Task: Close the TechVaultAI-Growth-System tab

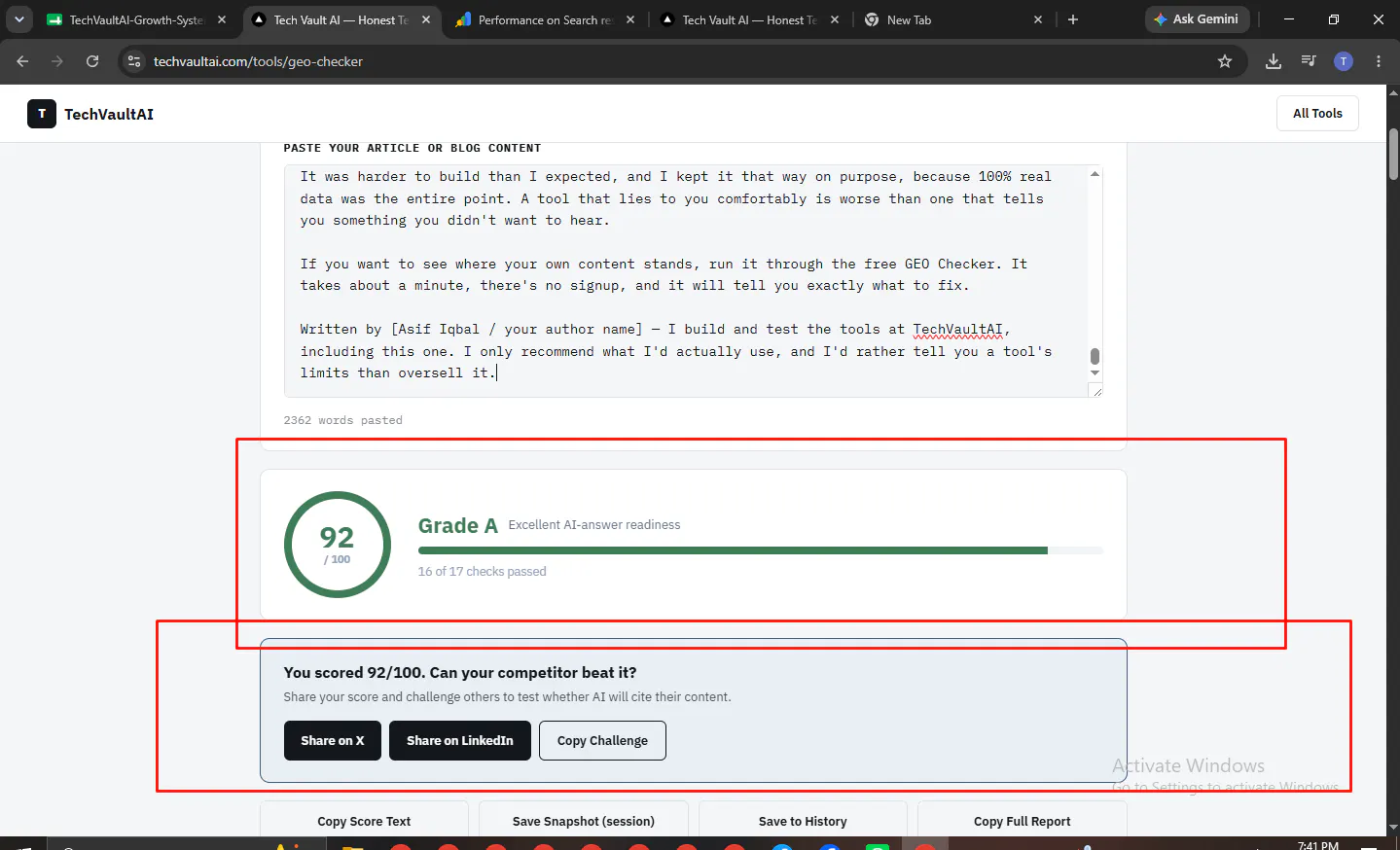Action: [x=222, y=19]
